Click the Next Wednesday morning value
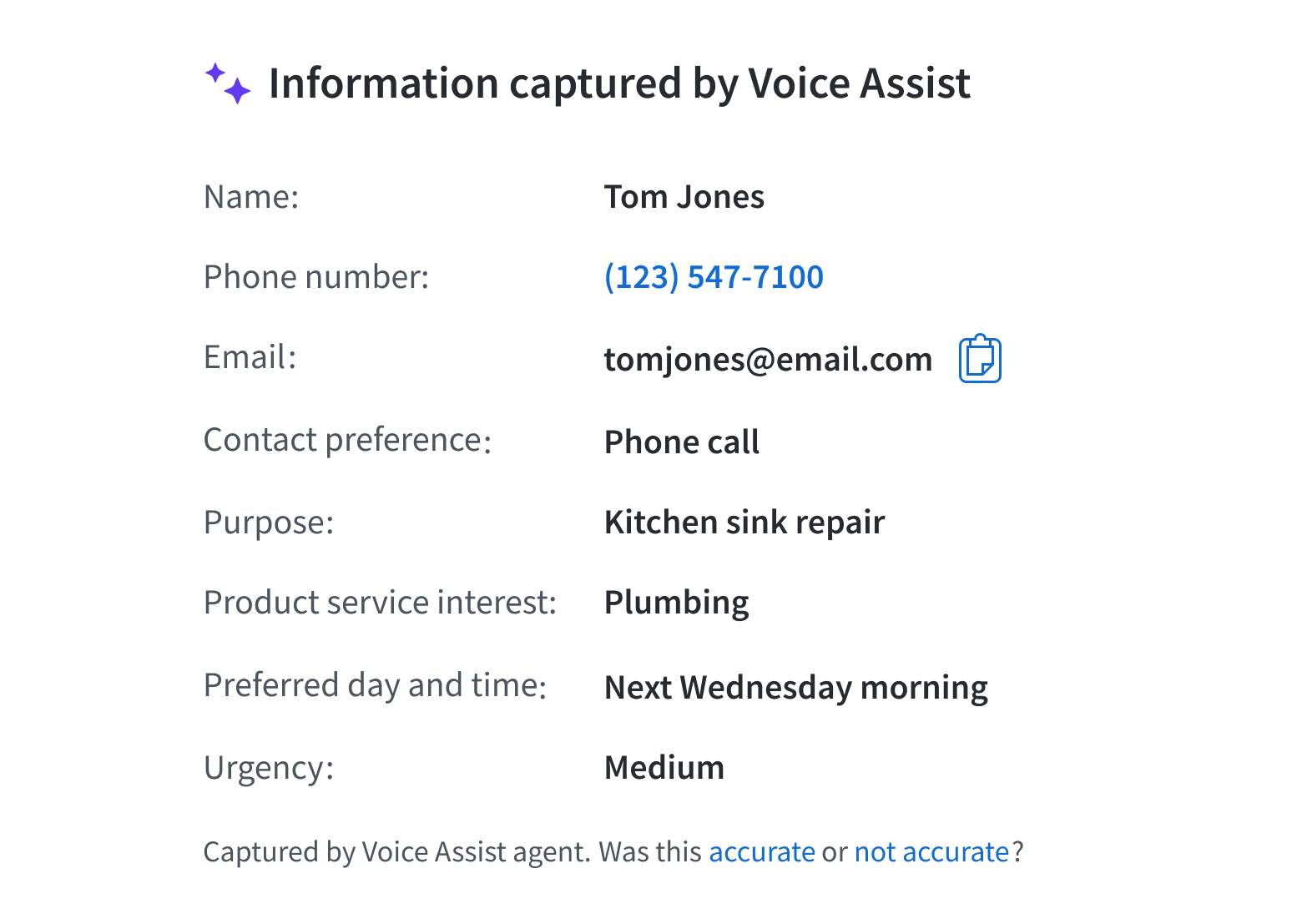This screenshot has height=924, width=1292. point(795,688)
